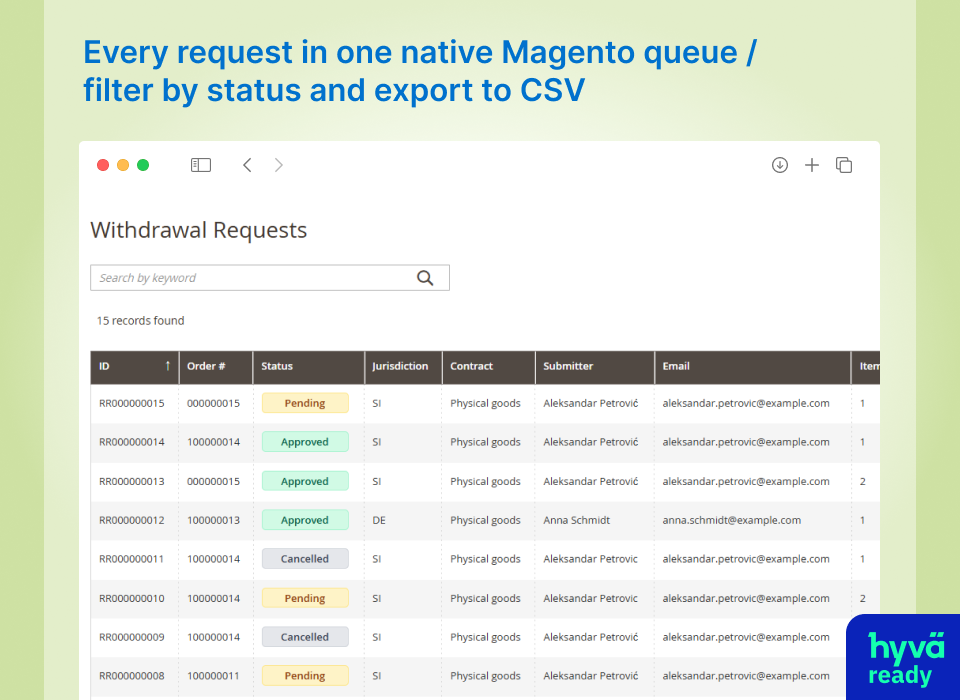
Task: Click anna.schmidt@example.com email
Action: pyautogui.click(x=732, y=520)
